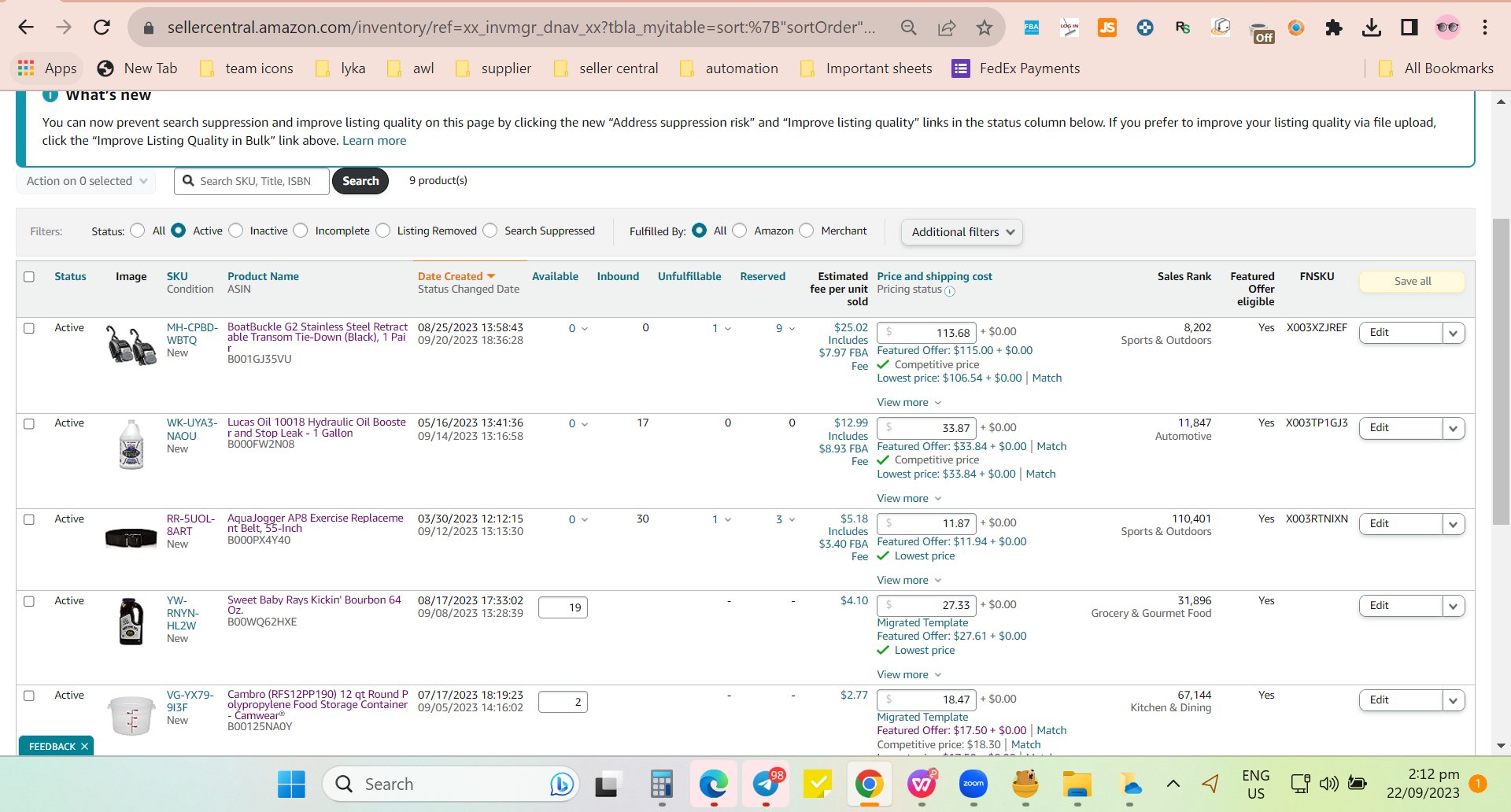The width and height of the screenshot is (1511, 812).
Task: Open Edit dropdown arrow for AquaJogger row
Action: pyautogui.click(x=1454, y=524)
